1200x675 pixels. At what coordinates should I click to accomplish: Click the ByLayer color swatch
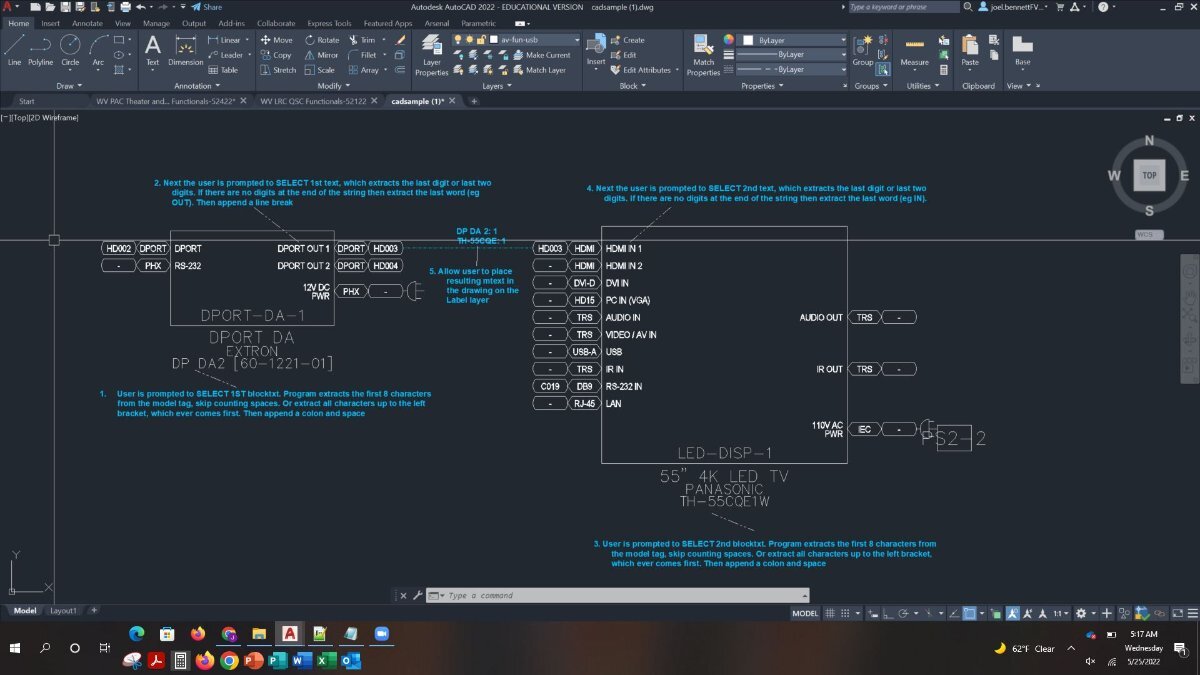(x=746, y=40)
